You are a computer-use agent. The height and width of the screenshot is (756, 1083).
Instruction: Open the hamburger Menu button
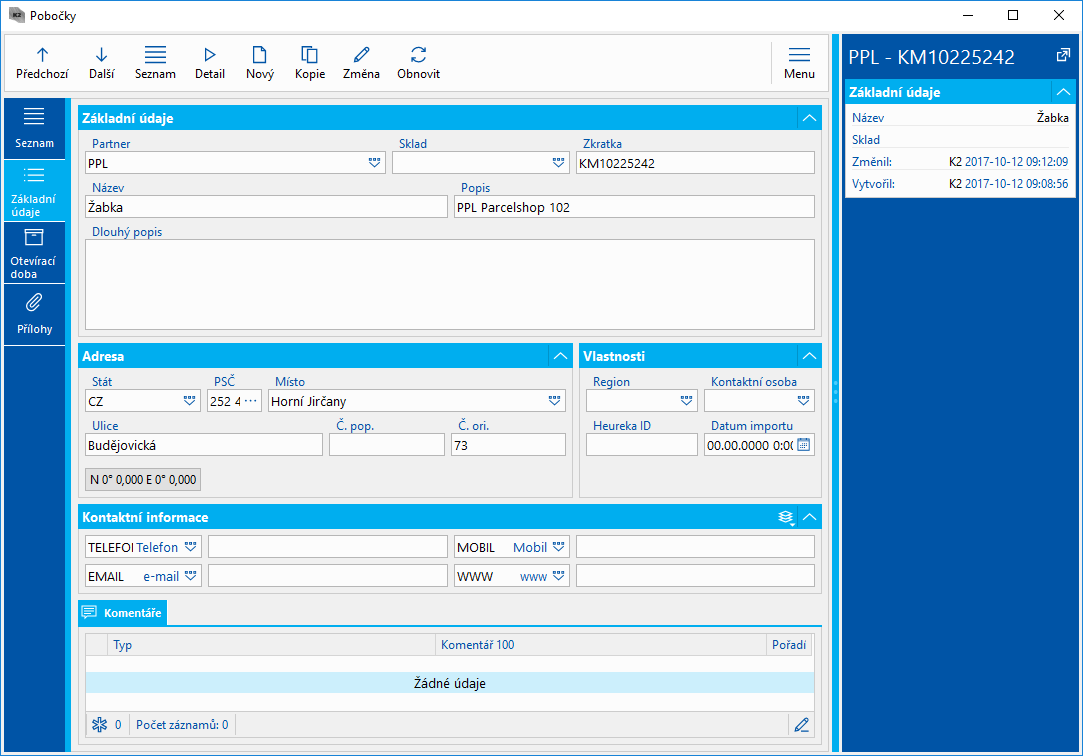pyautogui.click(x=799, y=62)
